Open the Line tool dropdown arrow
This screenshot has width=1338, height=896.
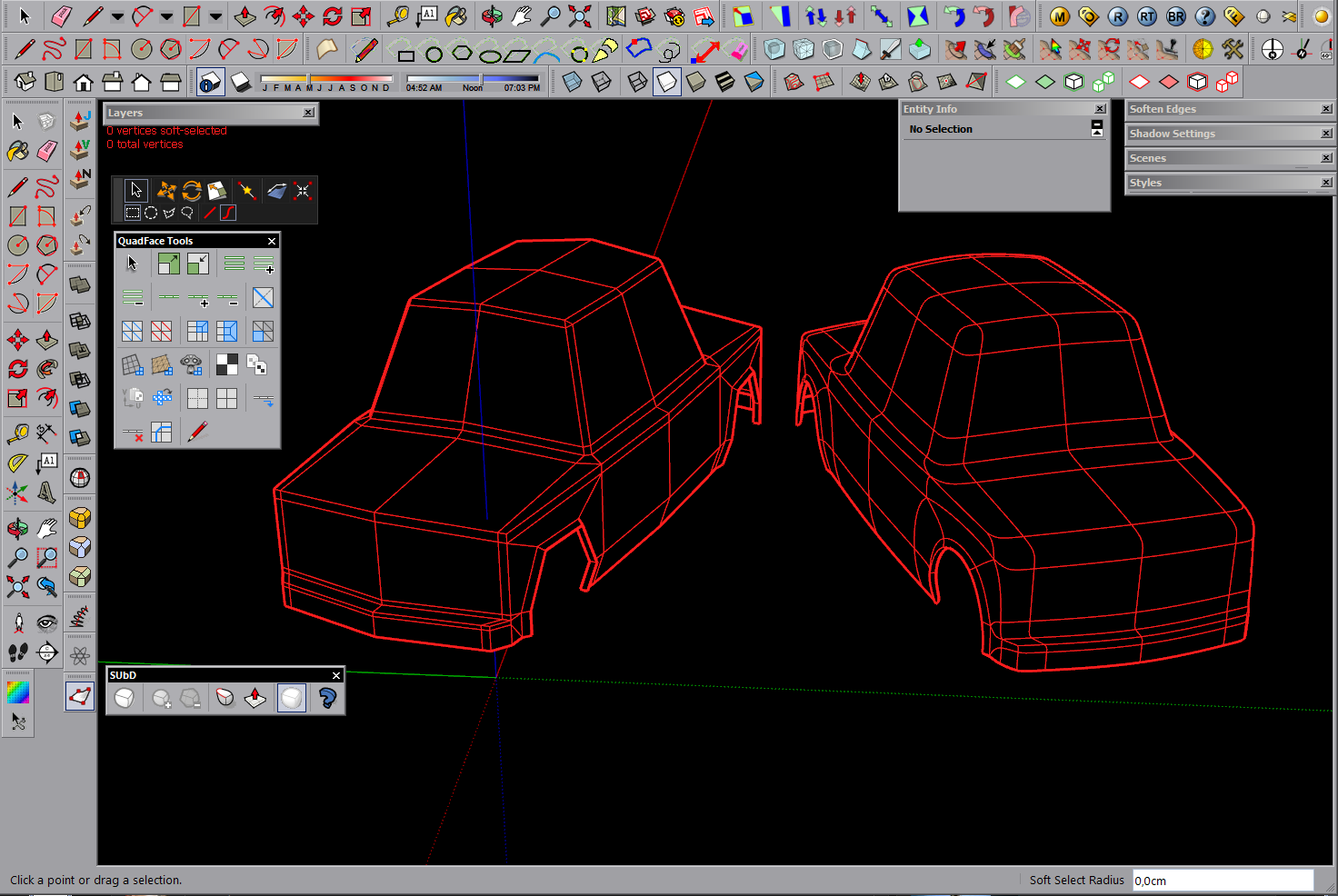117,16
